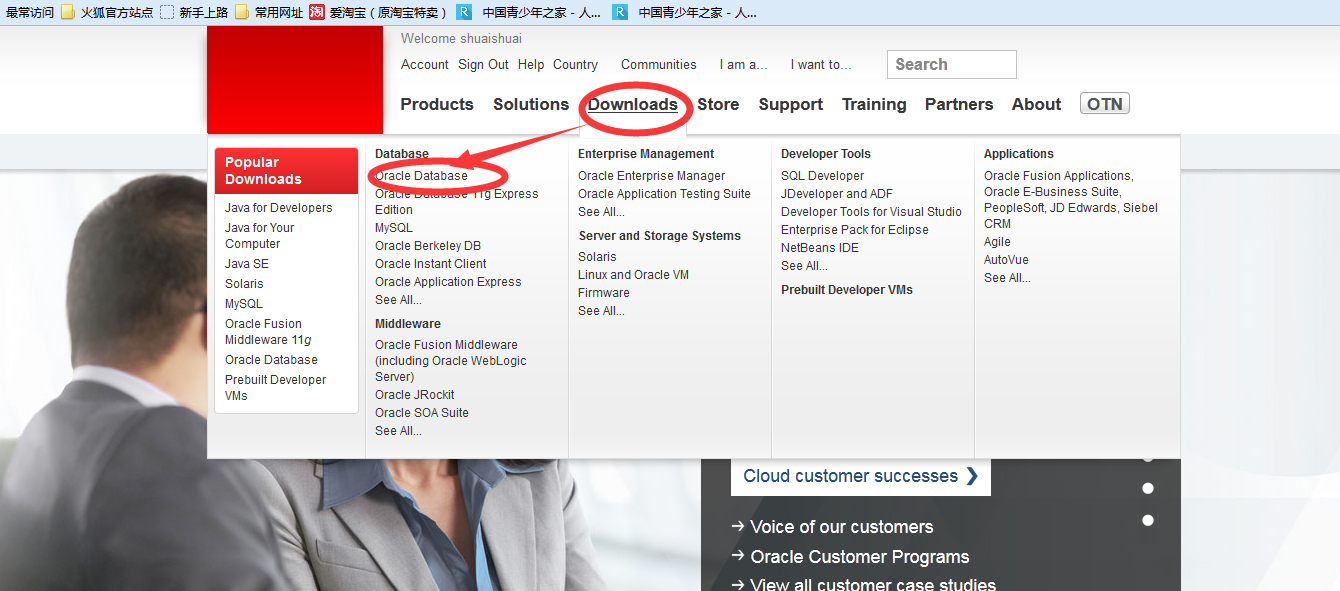Click the Help link
1340x591 pixels.
[531, 64]
